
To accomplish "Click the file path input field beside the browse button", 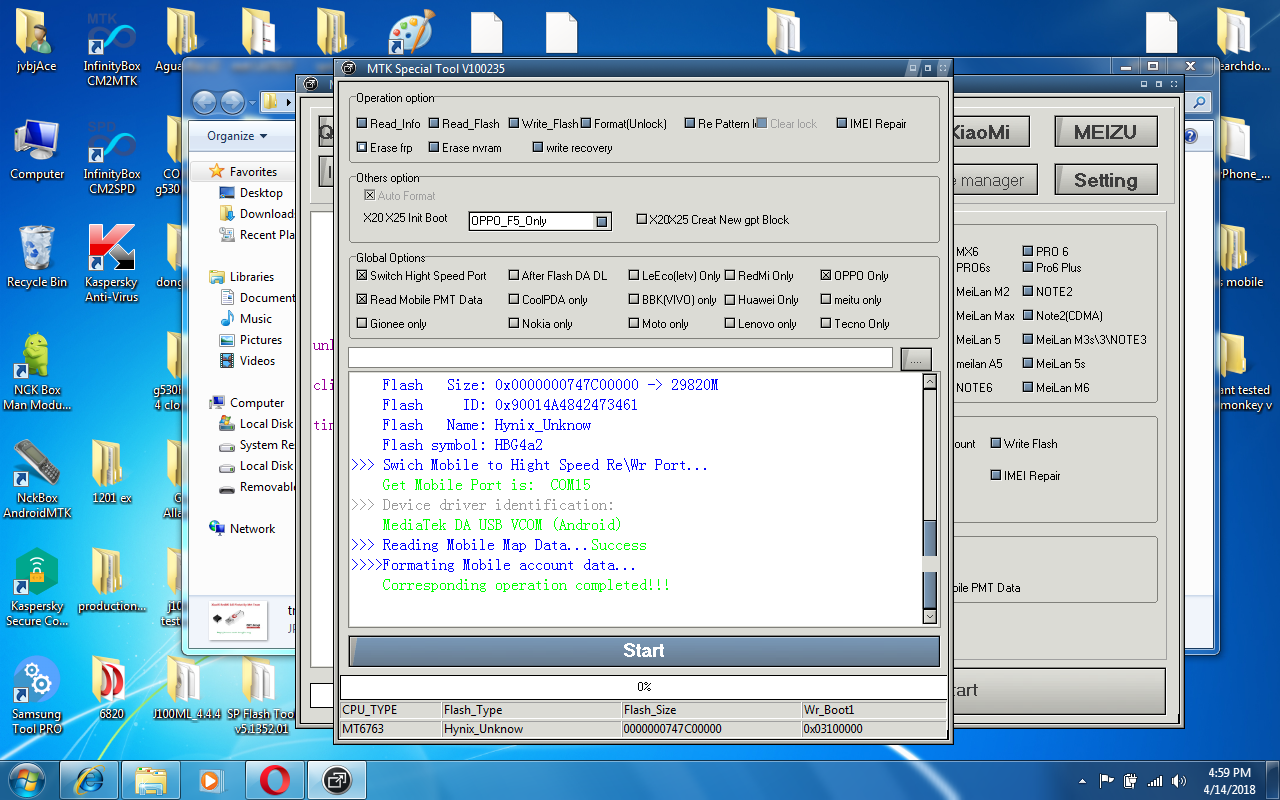I will tap(620, 358).
